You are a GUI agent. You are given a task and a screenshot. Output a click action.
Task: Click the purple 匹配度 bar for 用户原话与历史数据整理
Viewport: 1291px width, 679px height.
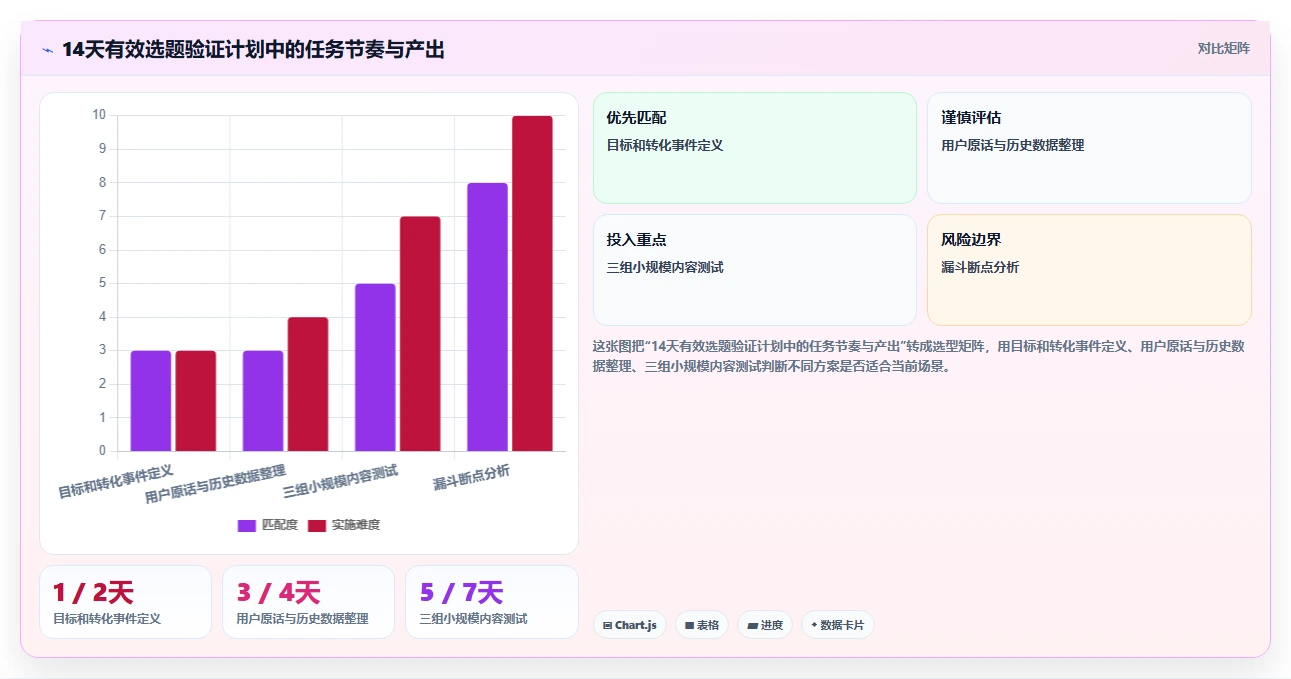263,400
